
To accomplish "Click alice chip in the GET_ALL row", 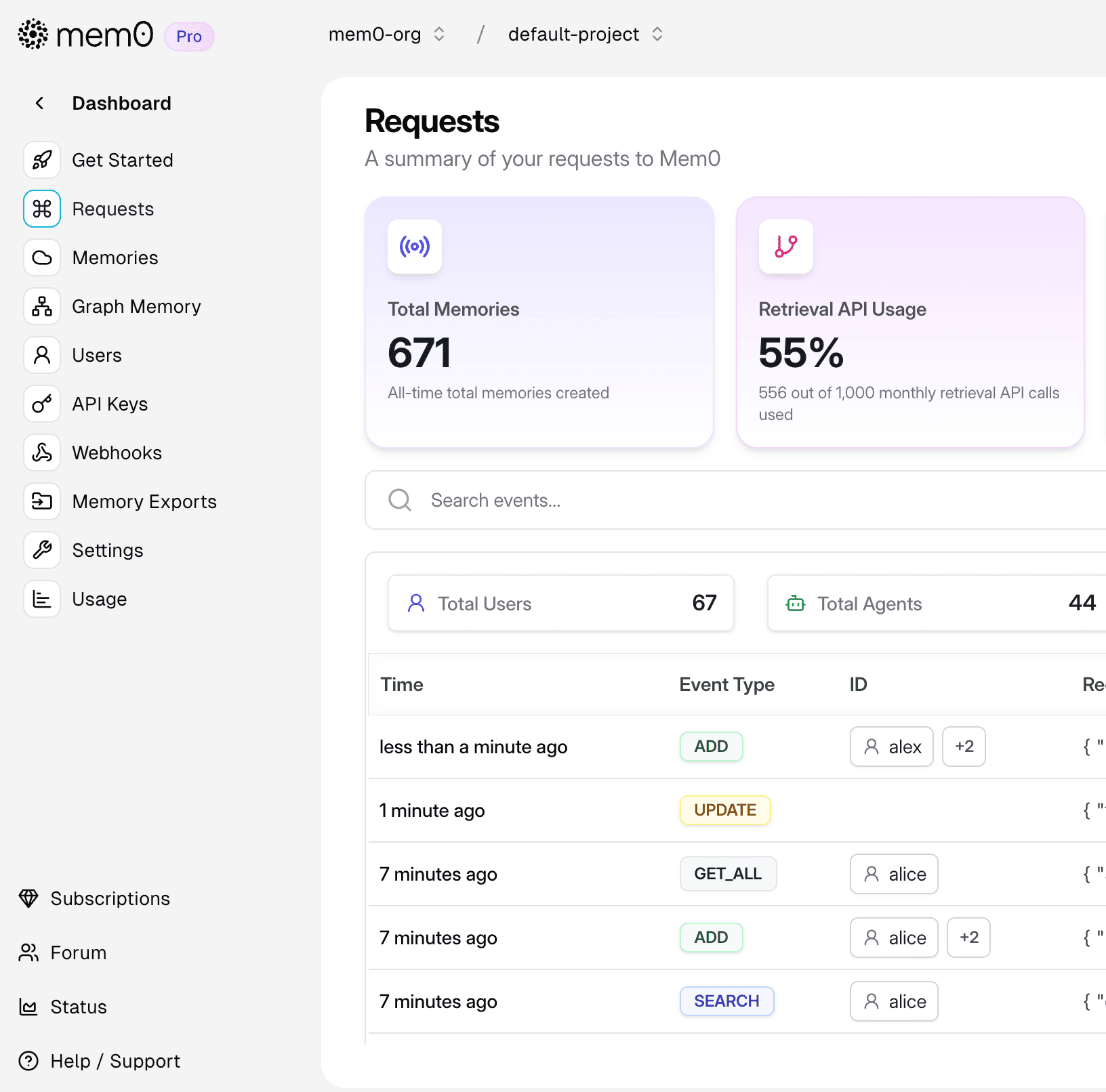I will 895,874.
